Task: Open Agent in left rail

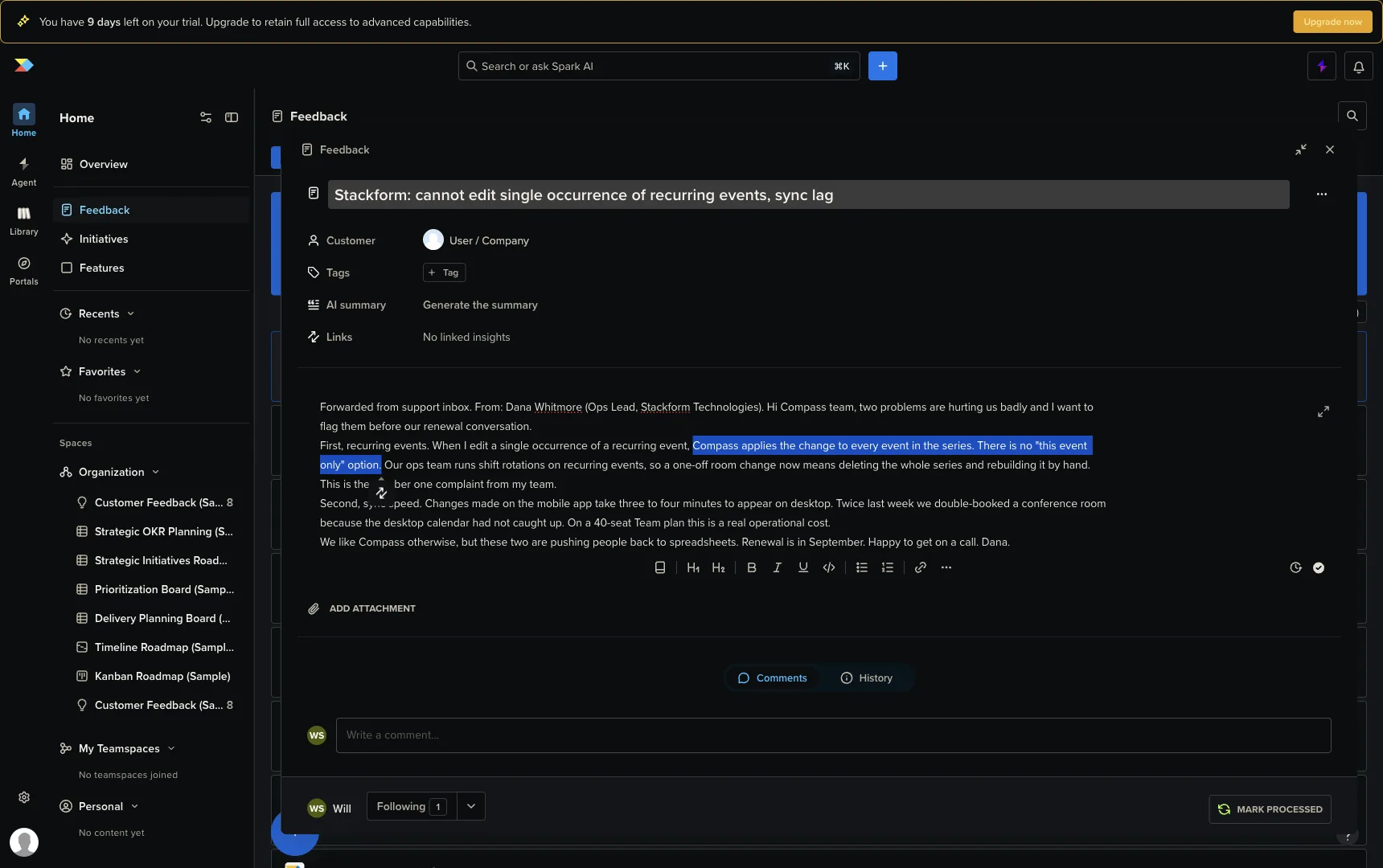Action: point(23,171)
